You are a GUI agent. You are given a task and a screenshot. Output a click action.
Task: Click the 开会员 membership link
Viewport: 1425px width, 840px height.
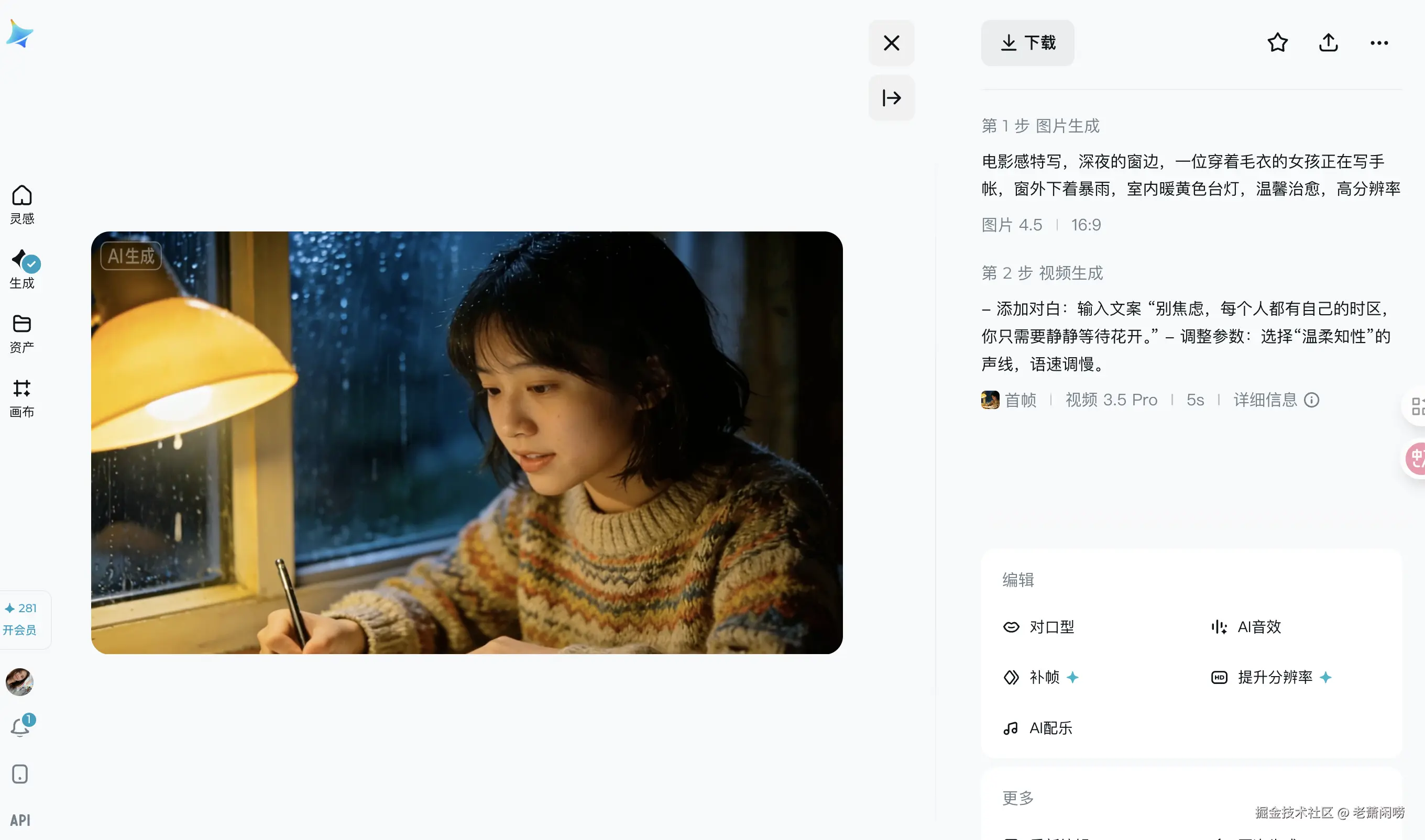(x=20, y=629)
